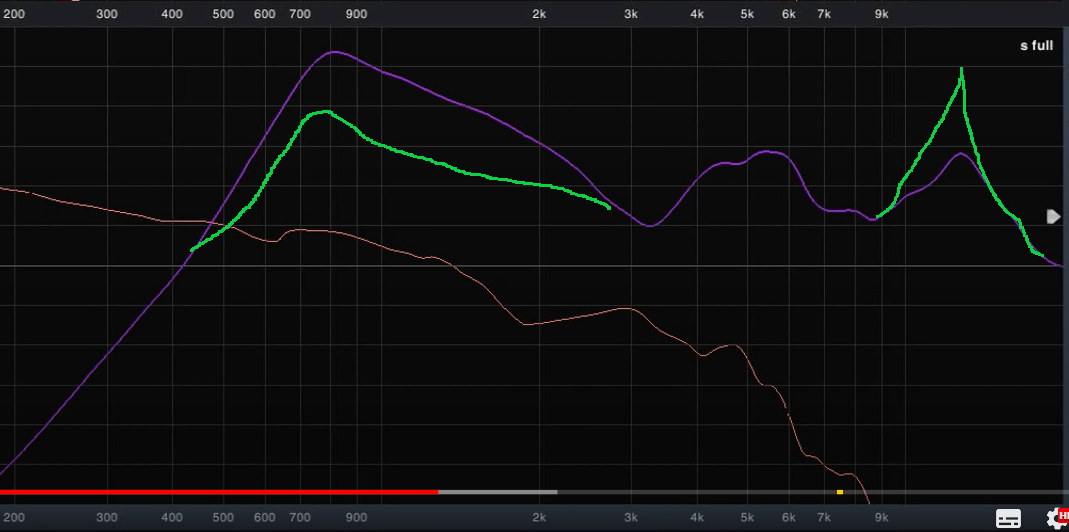Click the 2k label on the top frequency ruler
The width and height of the screenshot is (1069, 532).
[x=539, y=14]
